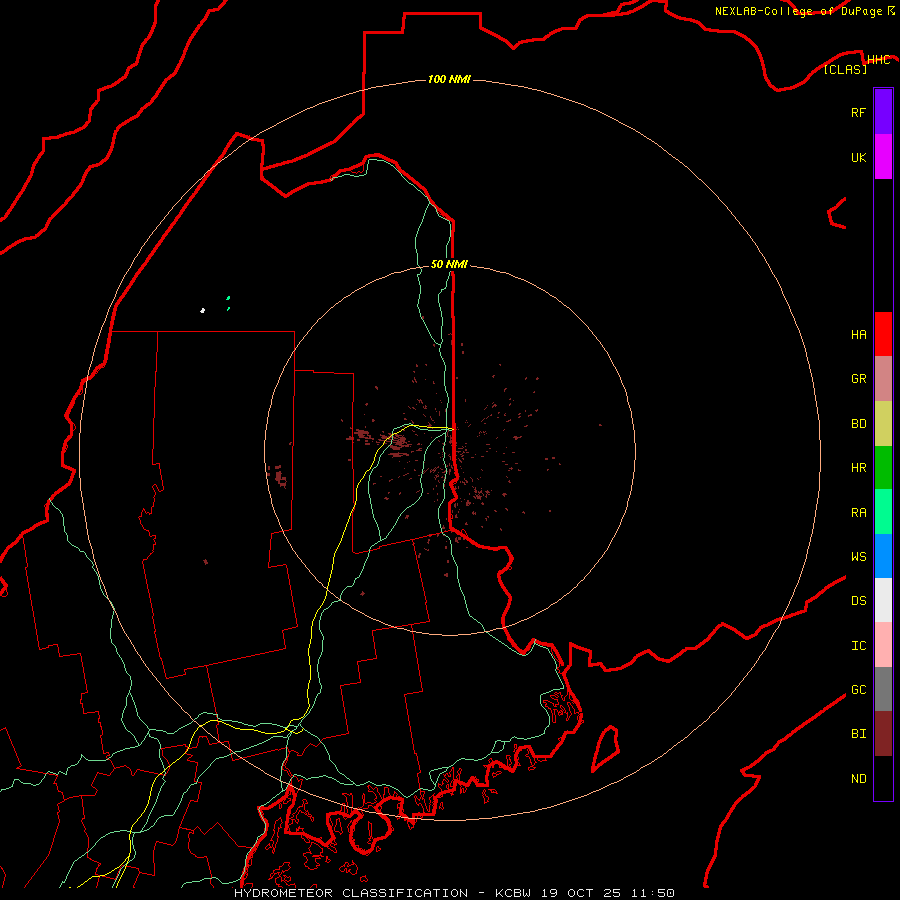Click the [CLAS] unit label
This screenshot has width=900, height=900.
[x=845, y=70]
